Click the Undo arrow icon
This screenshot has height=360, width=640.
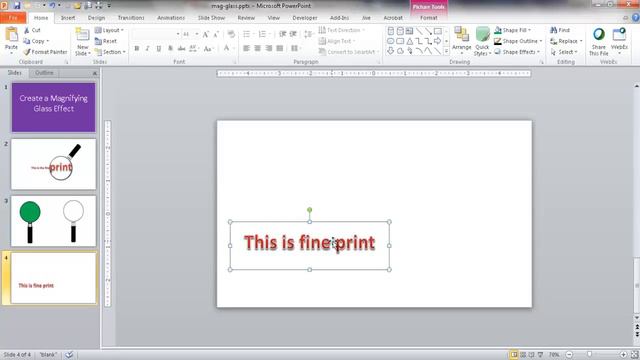coord(52,6)
